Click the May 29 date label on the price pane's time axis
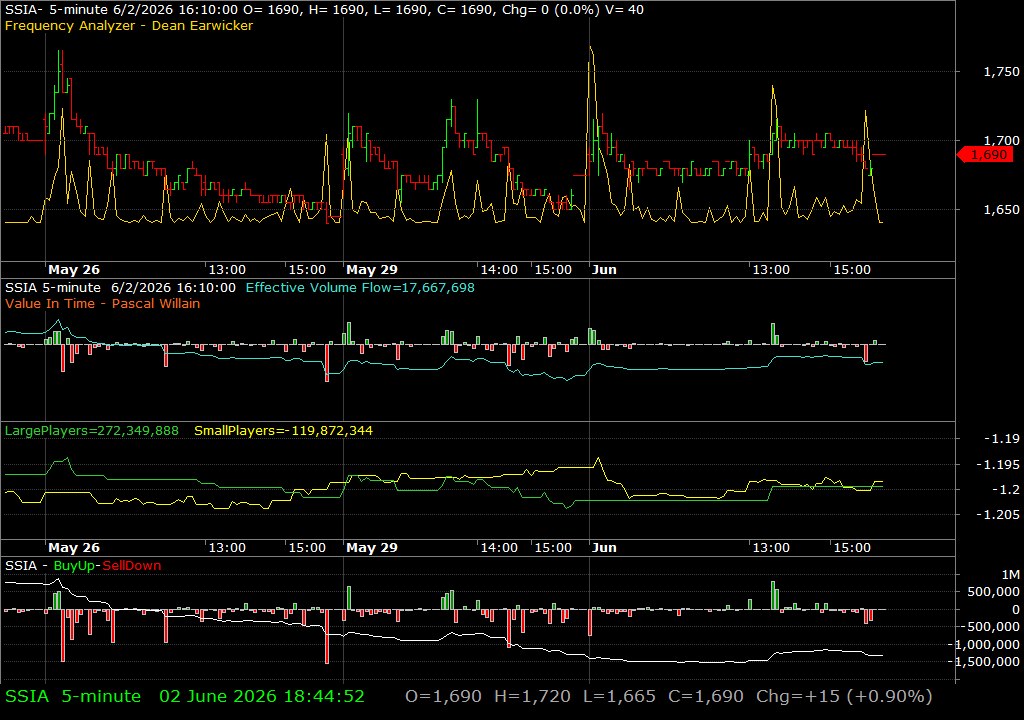 [372, 270]
